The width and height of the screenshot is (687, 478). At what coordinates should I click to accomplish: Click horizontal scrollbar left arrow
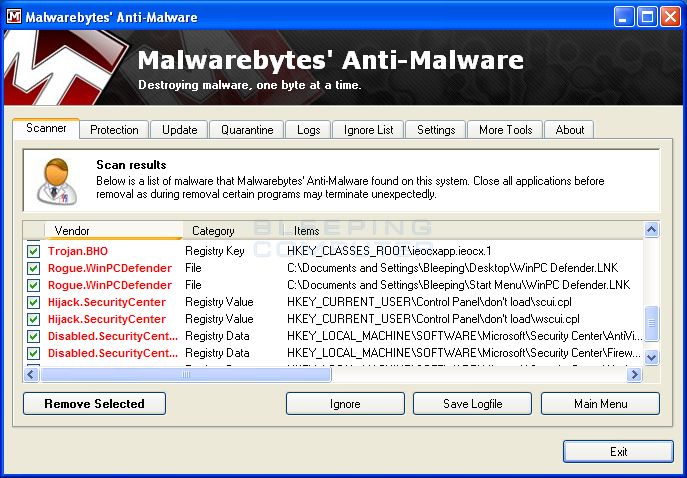point(31,375)
